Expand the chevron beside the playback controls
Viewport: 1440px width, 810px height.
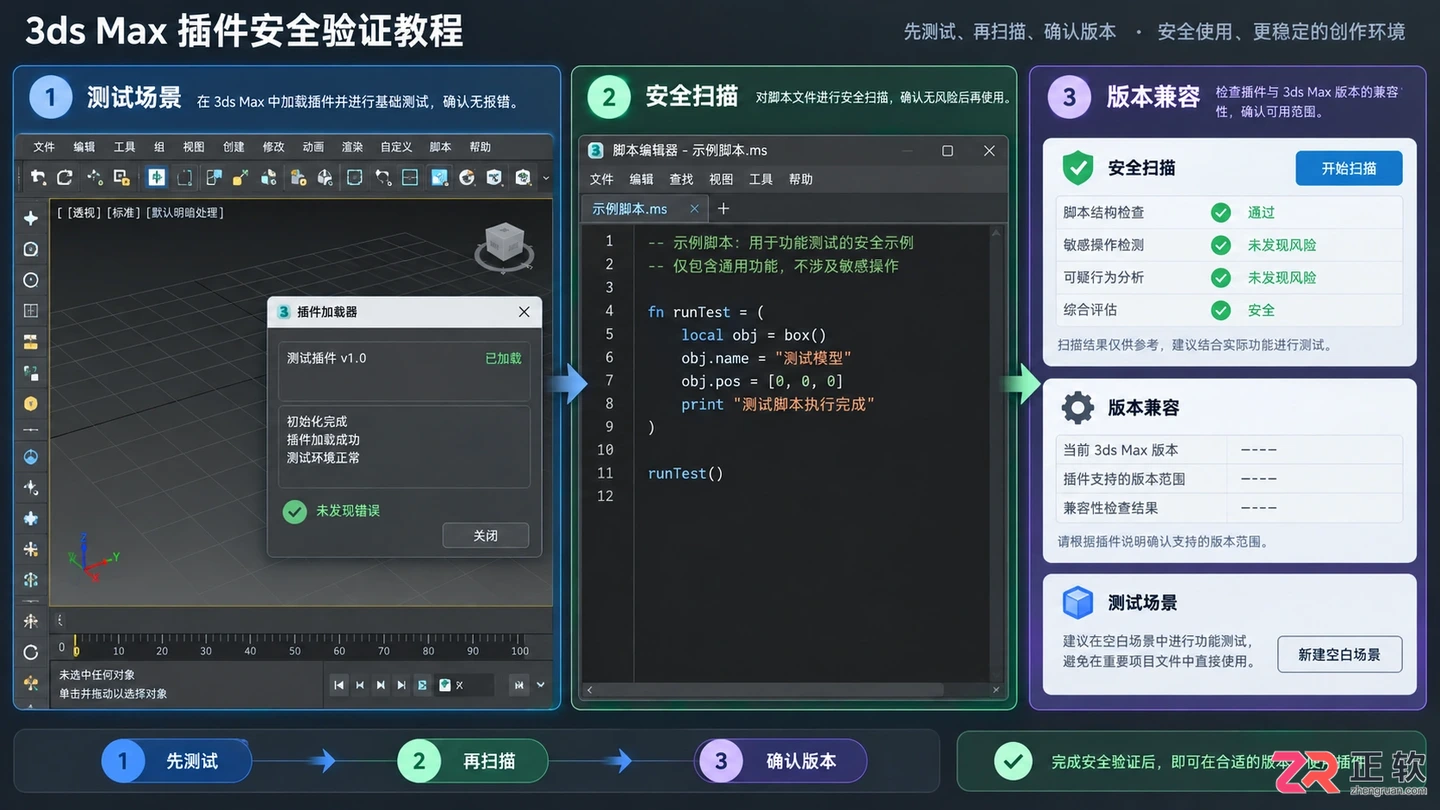pyautogui.click(x=541, y=685)
